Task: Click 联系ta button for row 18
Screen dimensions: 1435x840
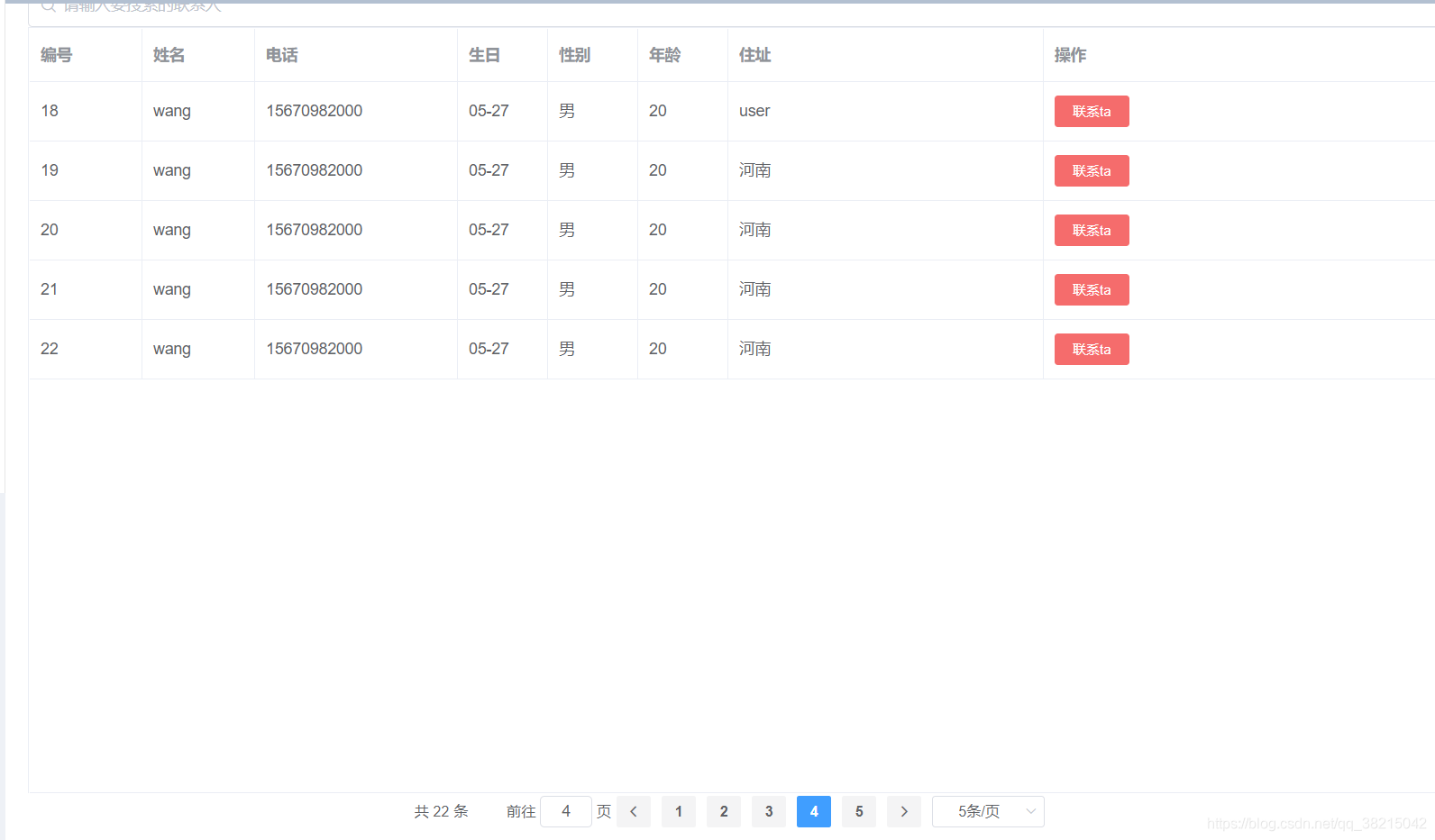Action: click(1092, 111)
